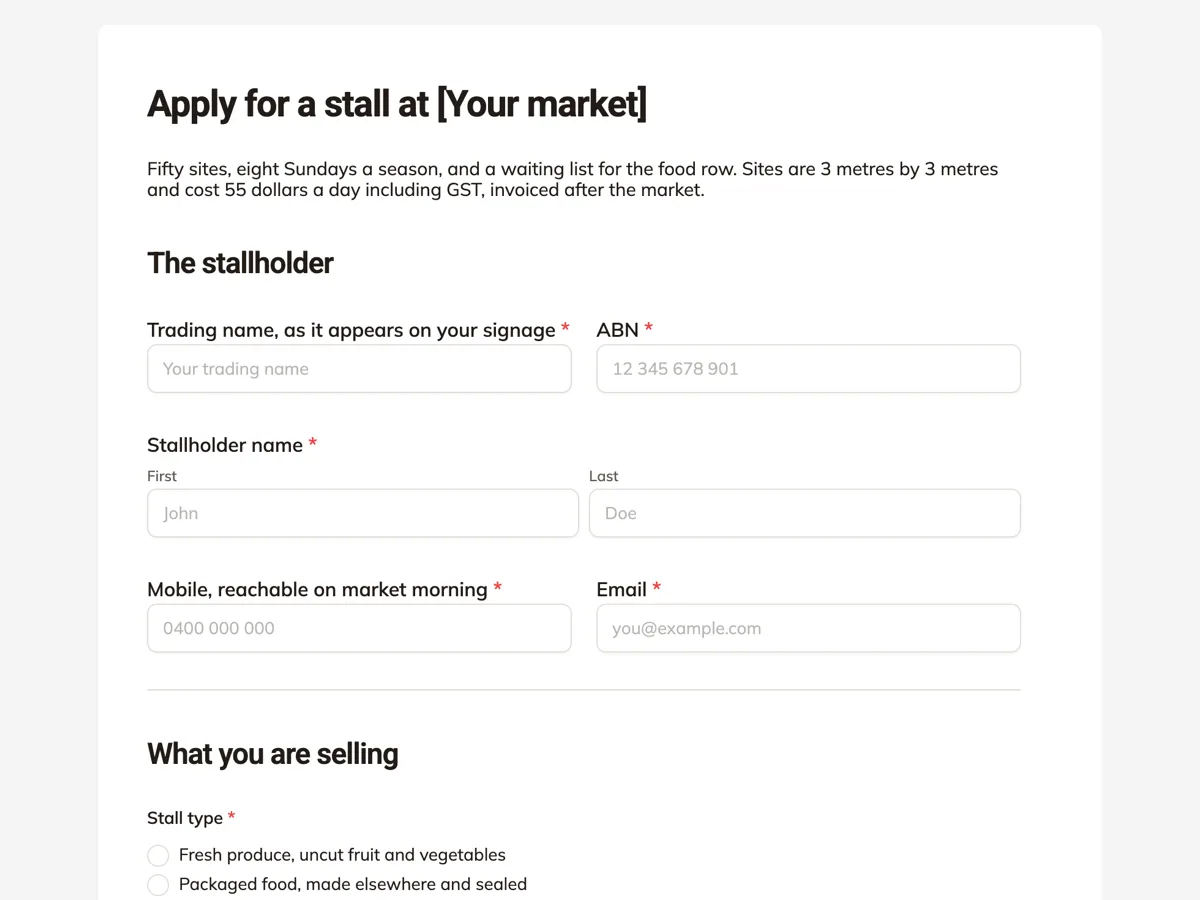Viewport: 1200px width, 900px height.
Task: Click the intro paragraph about fifty sites
Action: pyautogui.click(x=573, y=179)
